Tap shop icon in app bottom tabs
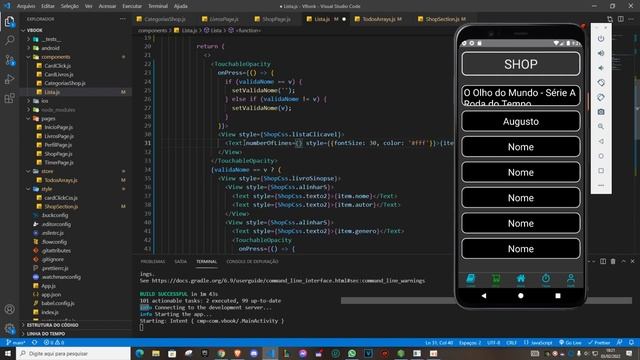640x360 pixels. pyautogui.click(x=496, y=279)
